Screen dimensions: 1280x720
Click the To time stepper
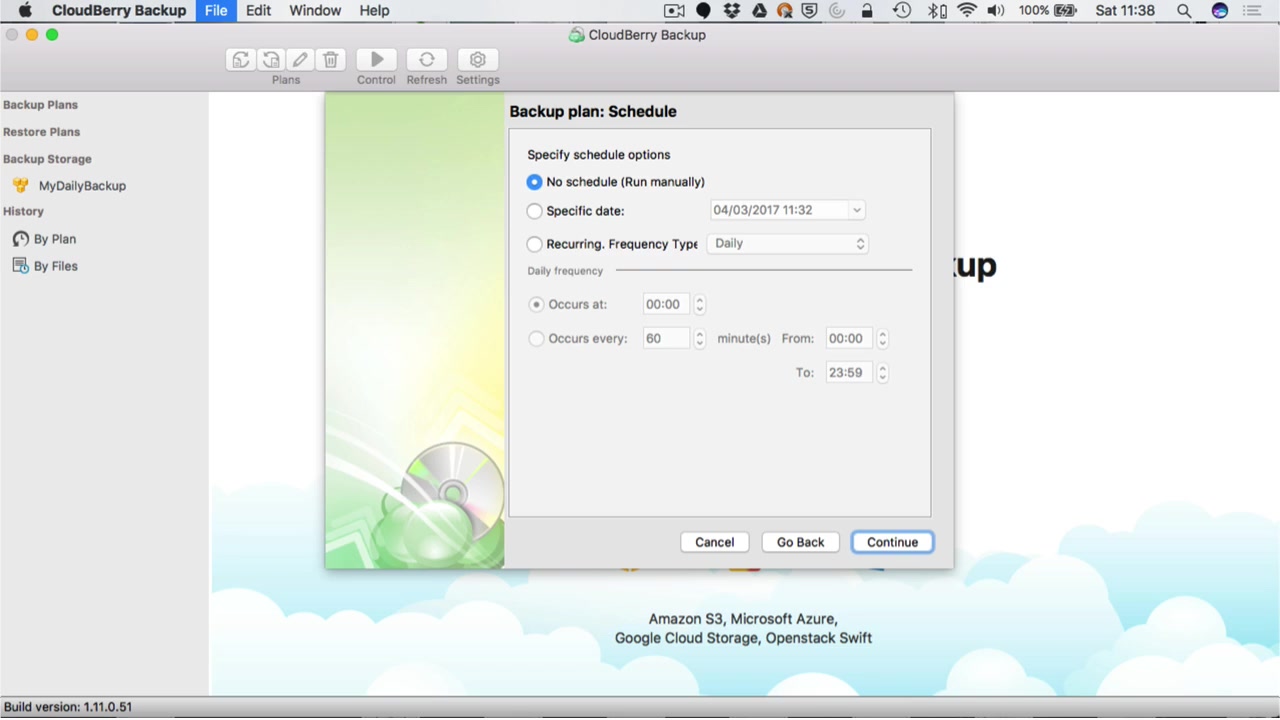pyautogui.click(x=882, y=373)
